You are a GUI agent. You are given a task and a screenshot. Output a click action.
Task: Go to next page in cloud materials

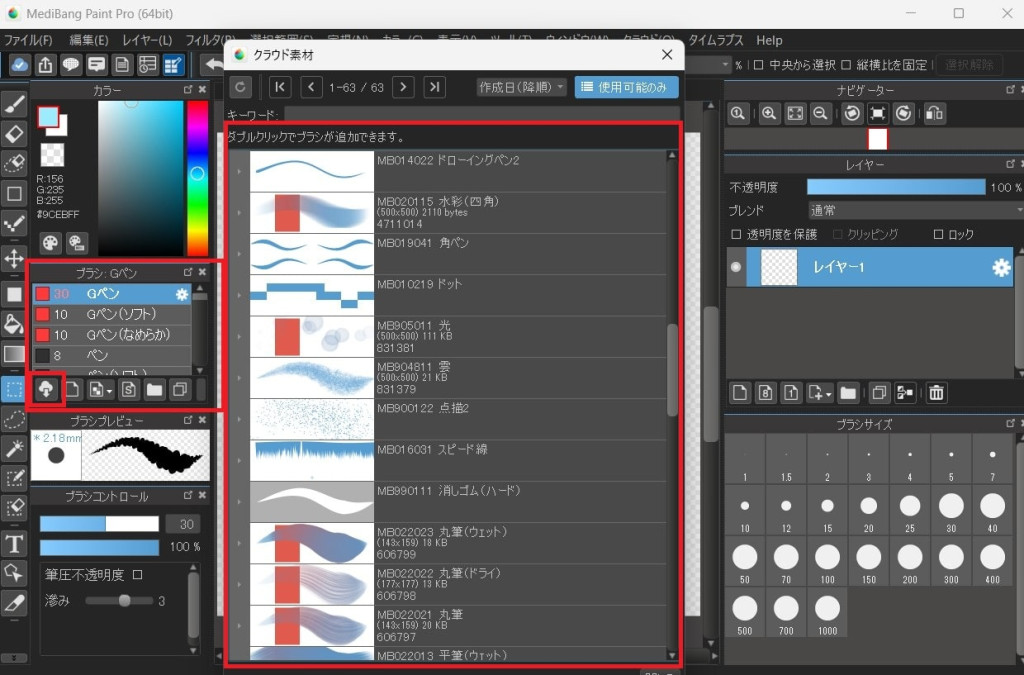pos(403,87)
